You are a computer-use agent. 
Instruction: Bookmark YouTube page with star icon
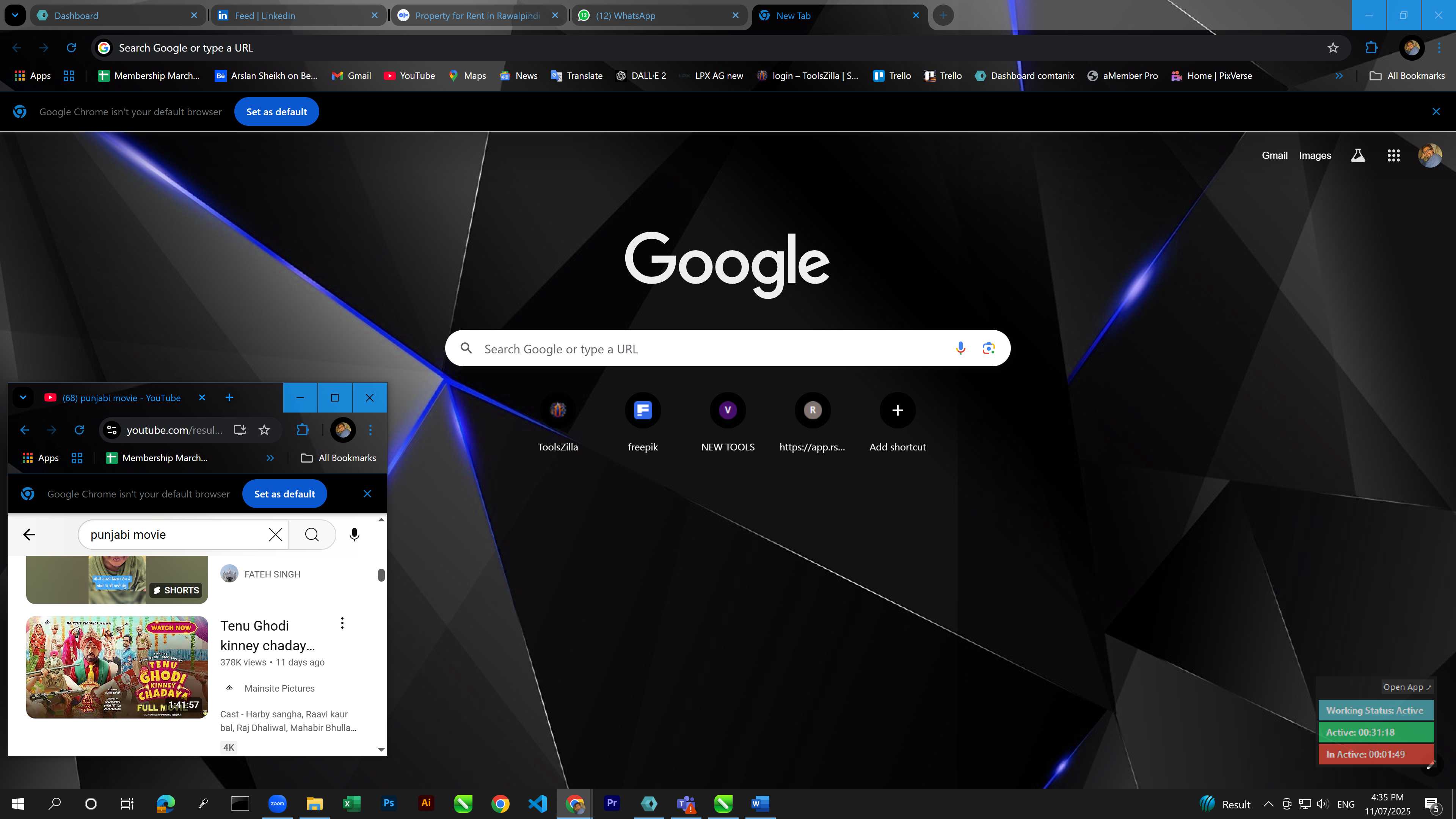pos(264,430)
